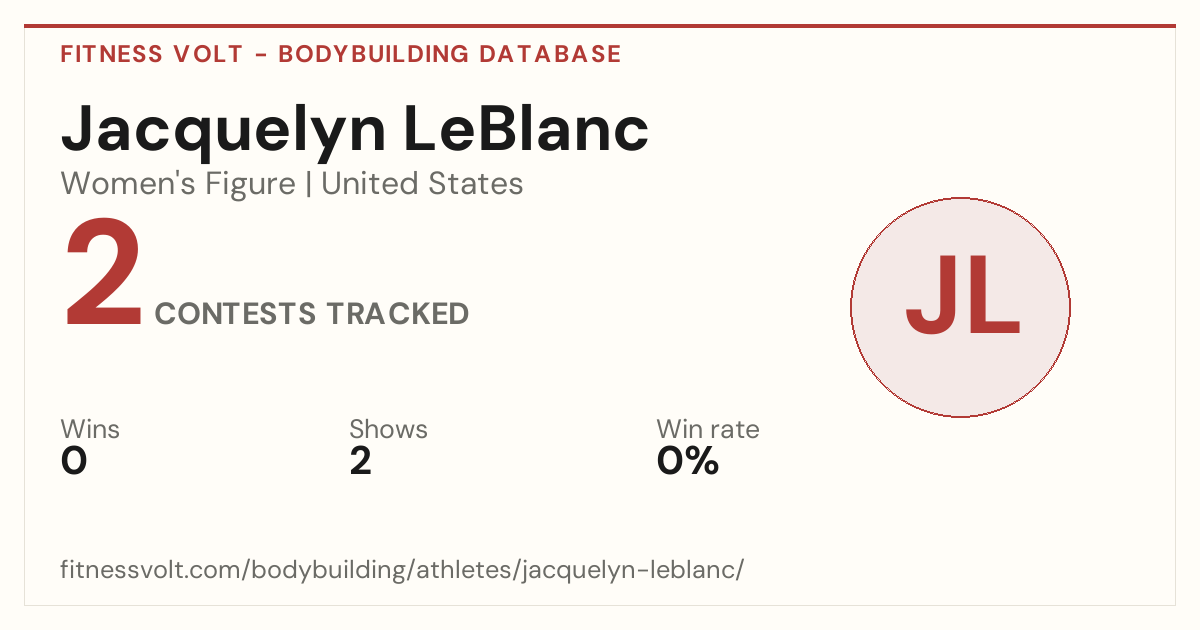Viewport: 1200px width, 630px height.
Task: Click the Shows stat label
Action: 388,429
